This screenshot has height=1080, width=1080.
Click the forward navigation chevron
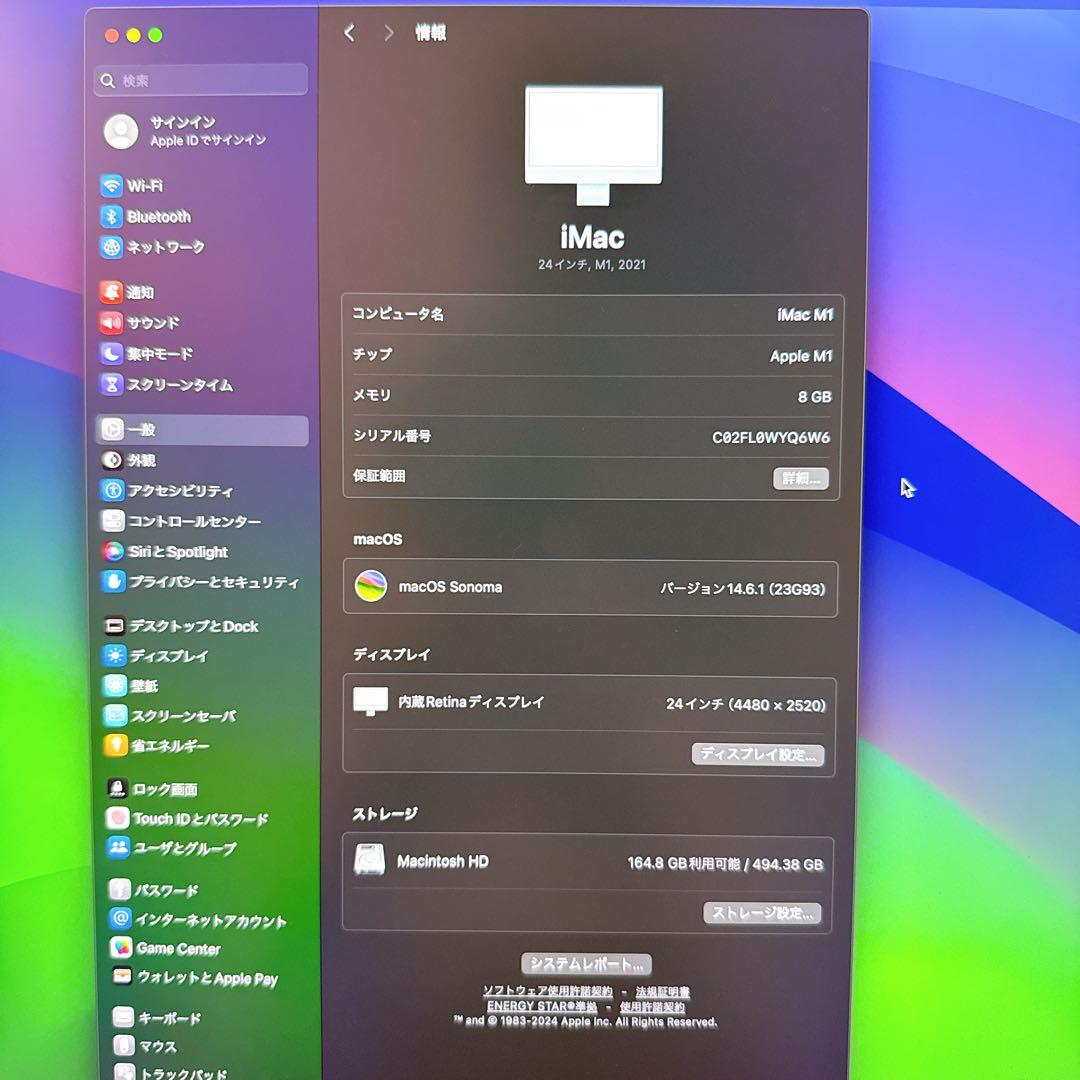pos(388,33)
